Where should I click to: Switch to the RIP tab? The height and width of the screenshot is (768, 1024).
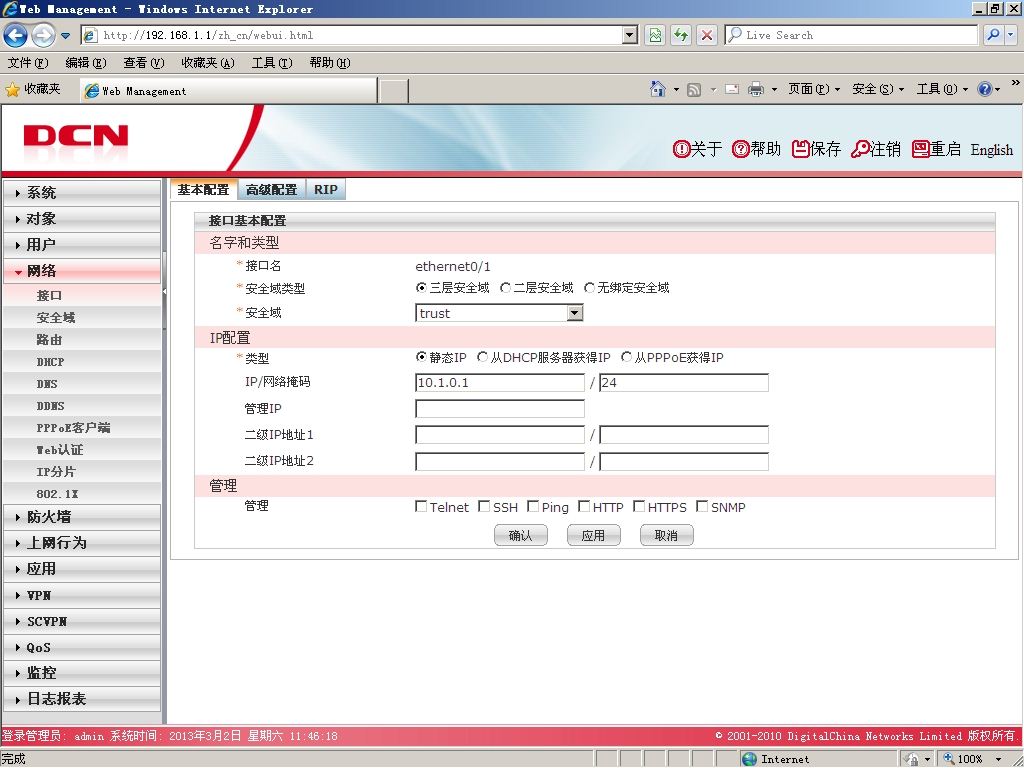325,190
